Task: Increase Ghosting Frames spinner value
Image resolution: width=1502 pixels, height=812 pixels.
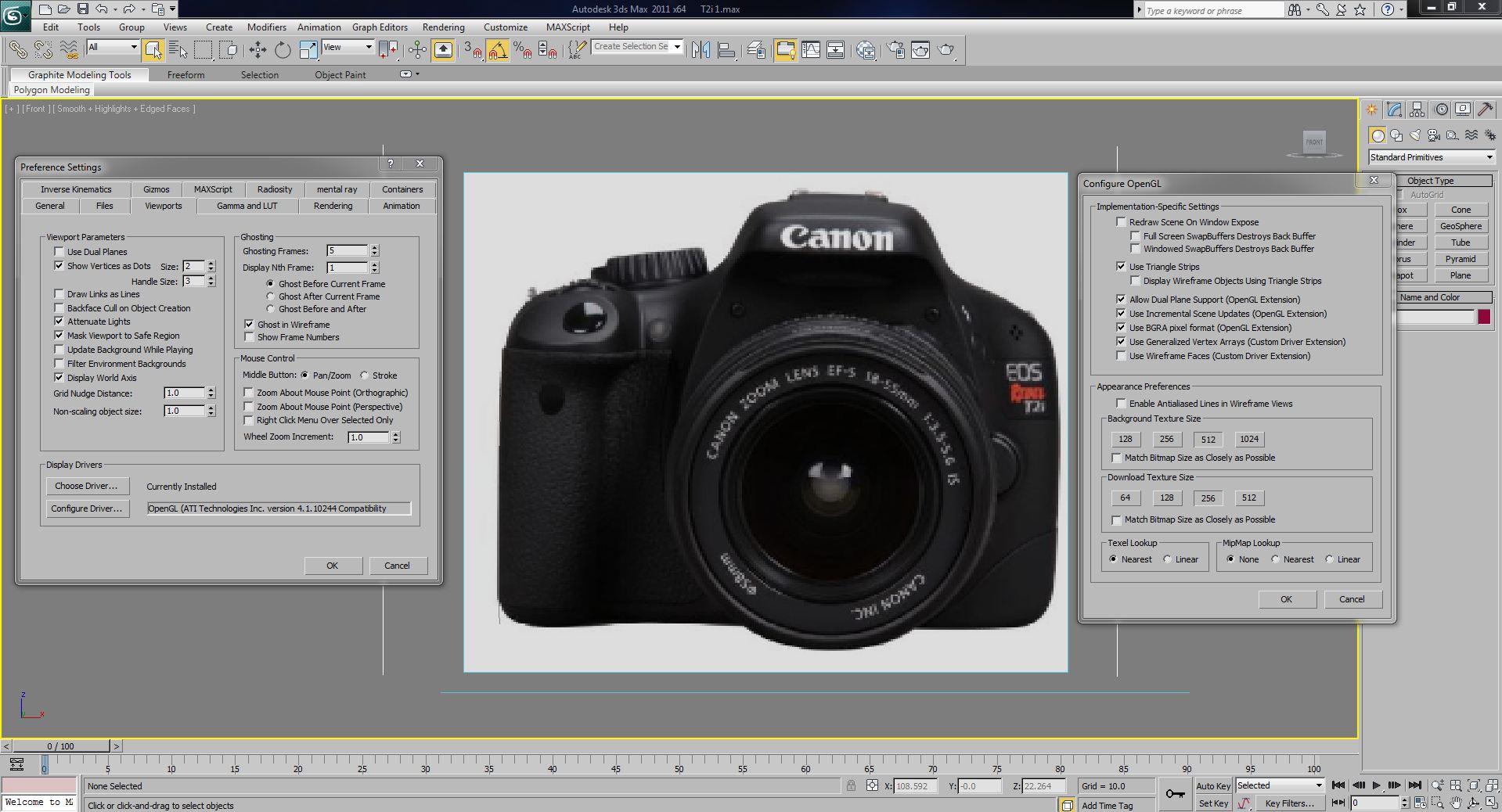Action: (x=375, y=248)
